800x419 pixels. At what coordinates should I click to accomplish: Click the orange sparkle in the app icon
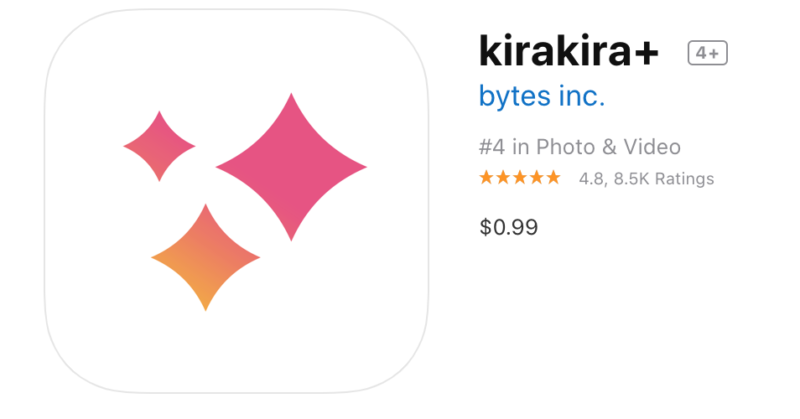(206, 257)
